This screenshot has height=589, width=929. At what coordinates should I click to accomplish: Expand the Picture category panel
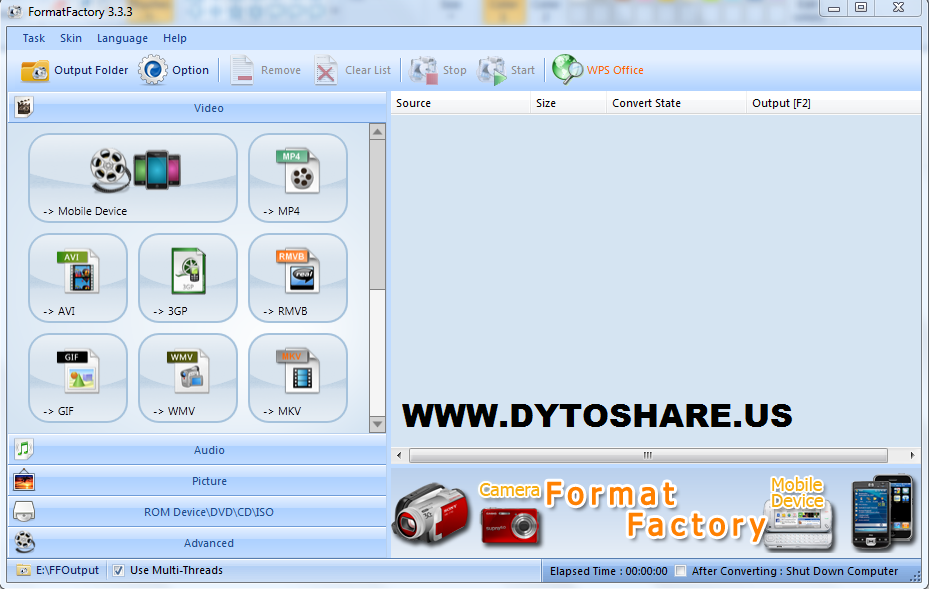coord(197,481)
